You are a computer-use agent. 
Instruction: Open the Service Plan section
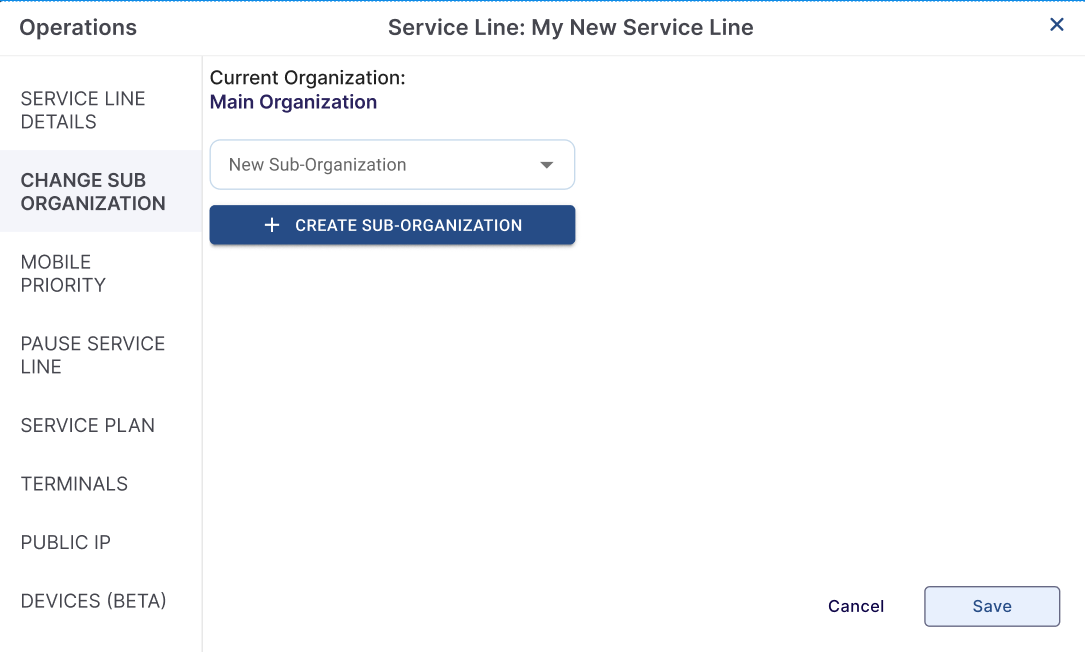88,425
